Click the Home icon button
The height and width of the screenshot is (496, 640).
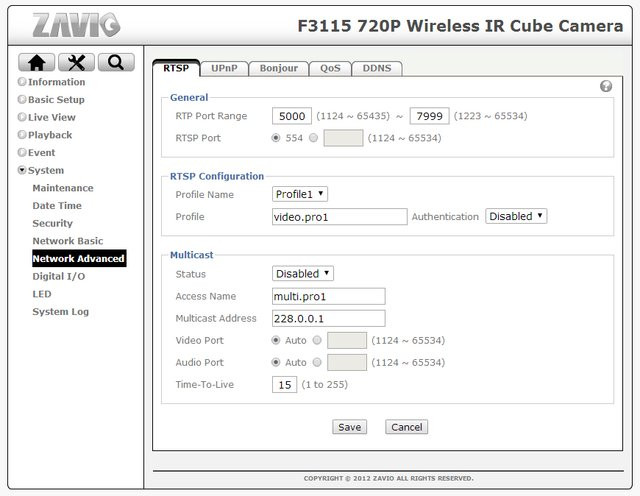tap(36, 62)
